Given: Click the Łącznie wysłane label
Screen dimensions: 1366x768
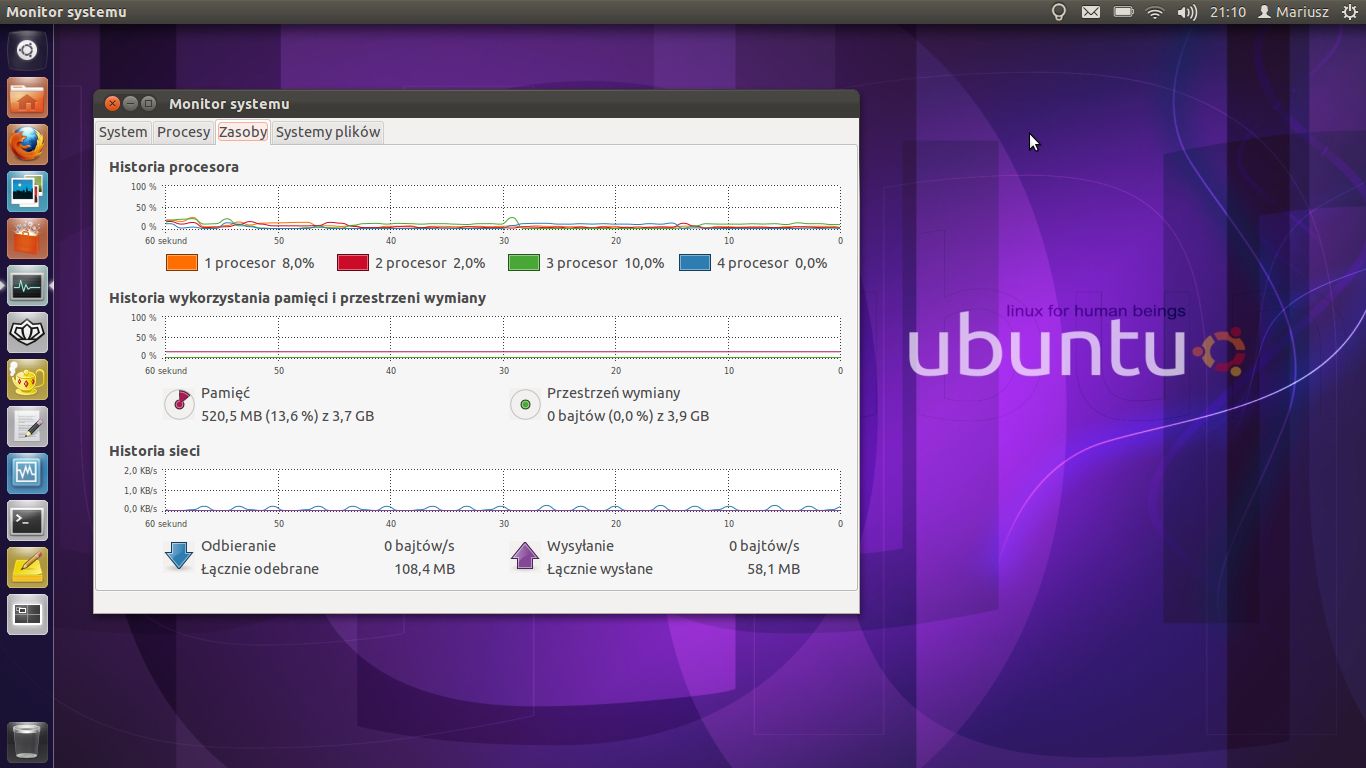Looking at the screenshot, I should [600, 569].
